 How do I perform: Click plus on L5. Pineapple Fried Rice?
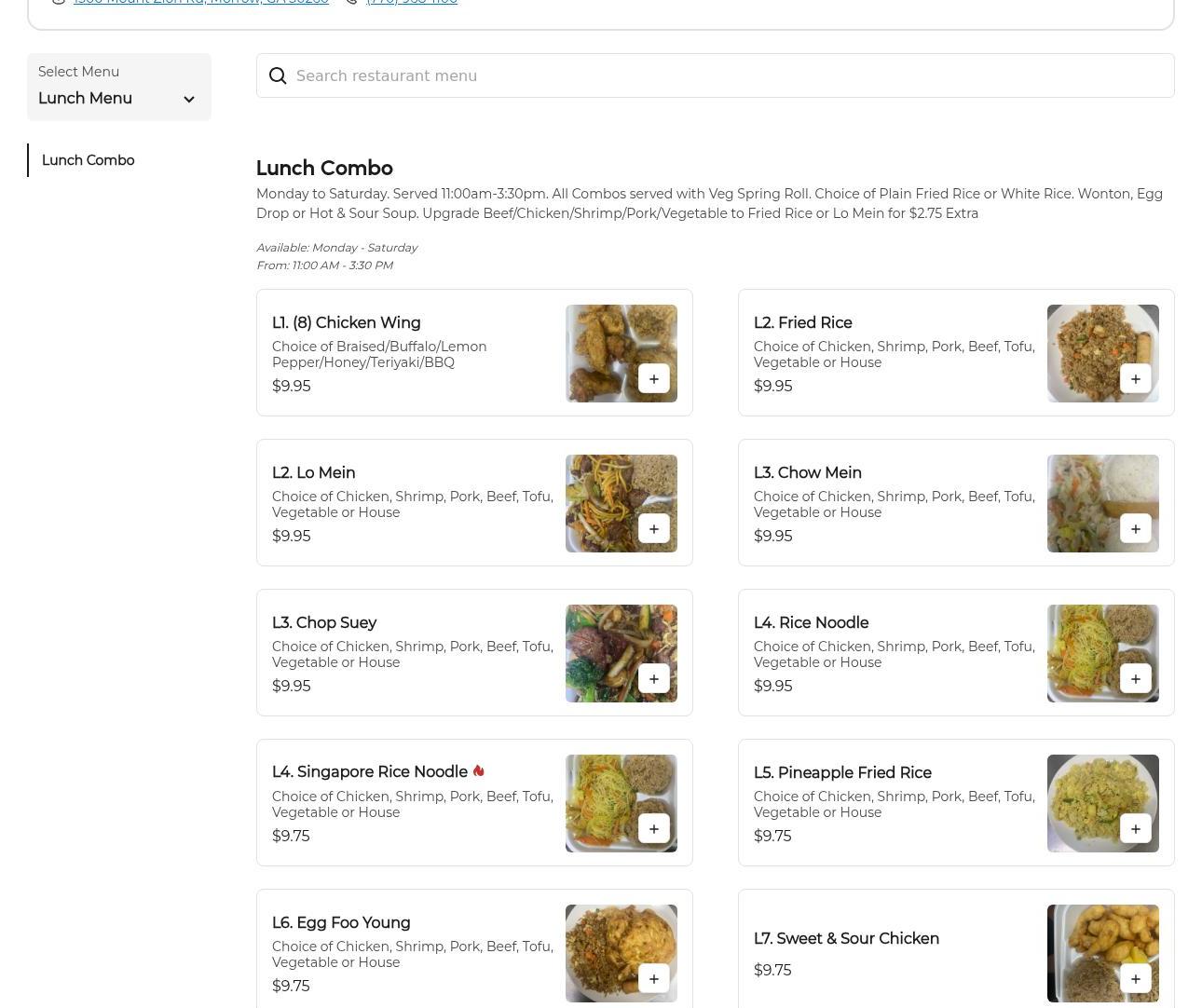[1135, 829]
